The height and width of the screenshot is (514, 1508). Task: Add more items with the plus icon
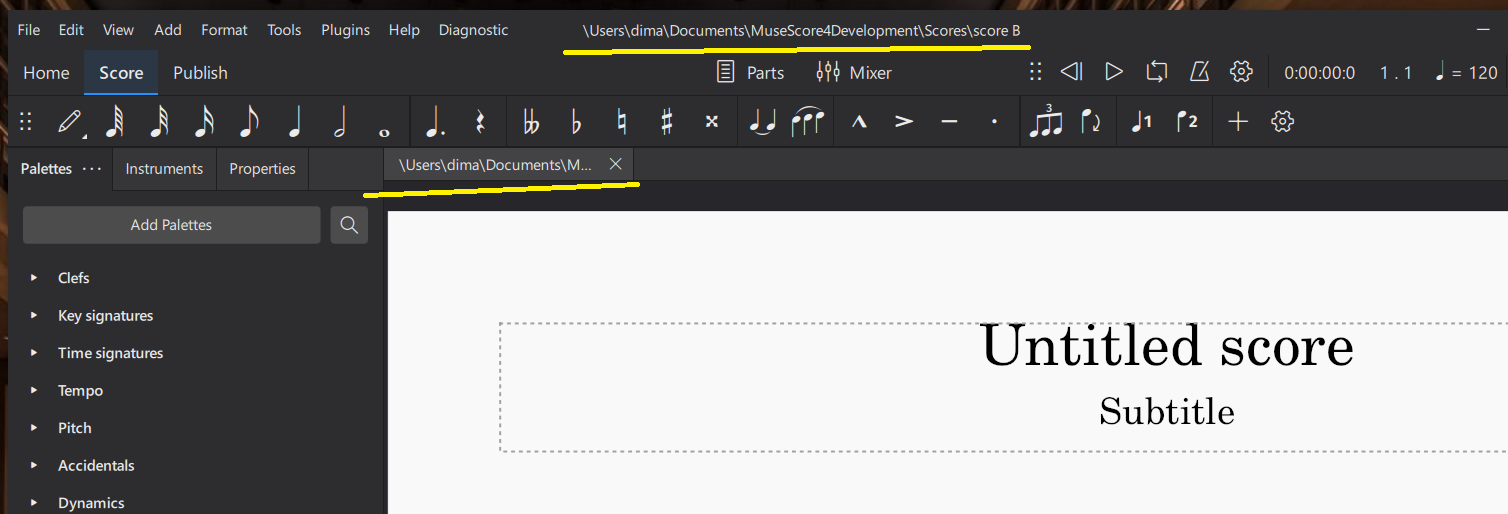pos(1238,122)
